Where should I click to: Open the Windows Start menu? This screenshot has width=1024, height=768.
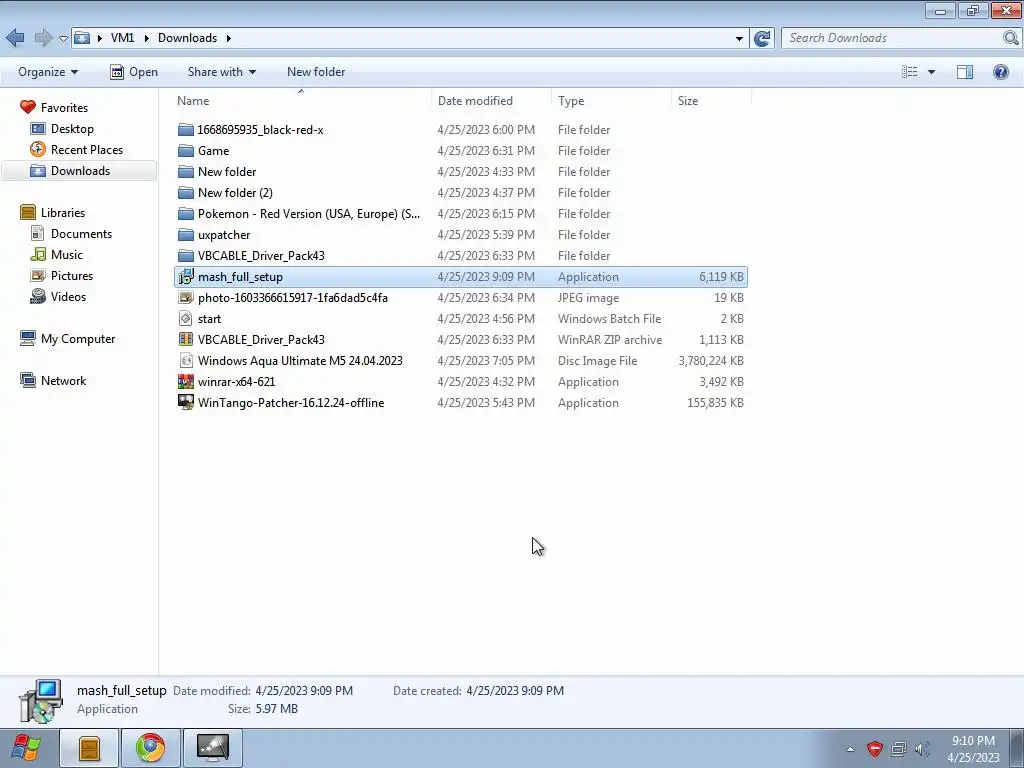26,748
